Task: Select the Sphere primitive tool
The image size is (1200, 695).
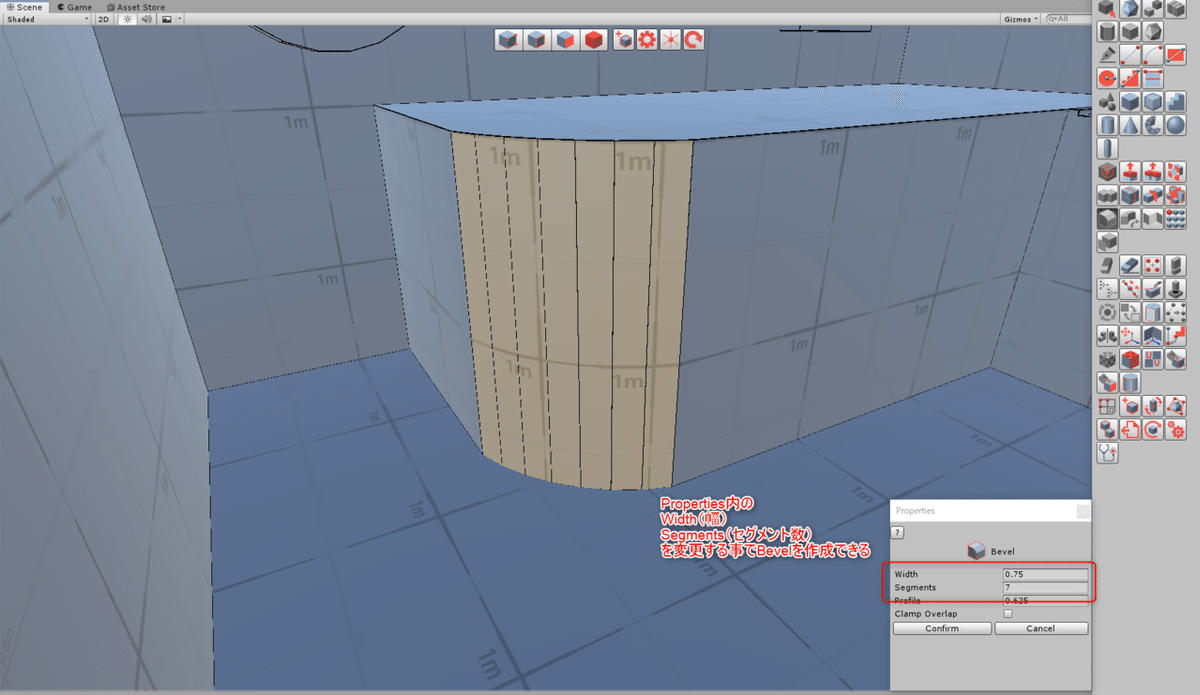Action: 1175,124
